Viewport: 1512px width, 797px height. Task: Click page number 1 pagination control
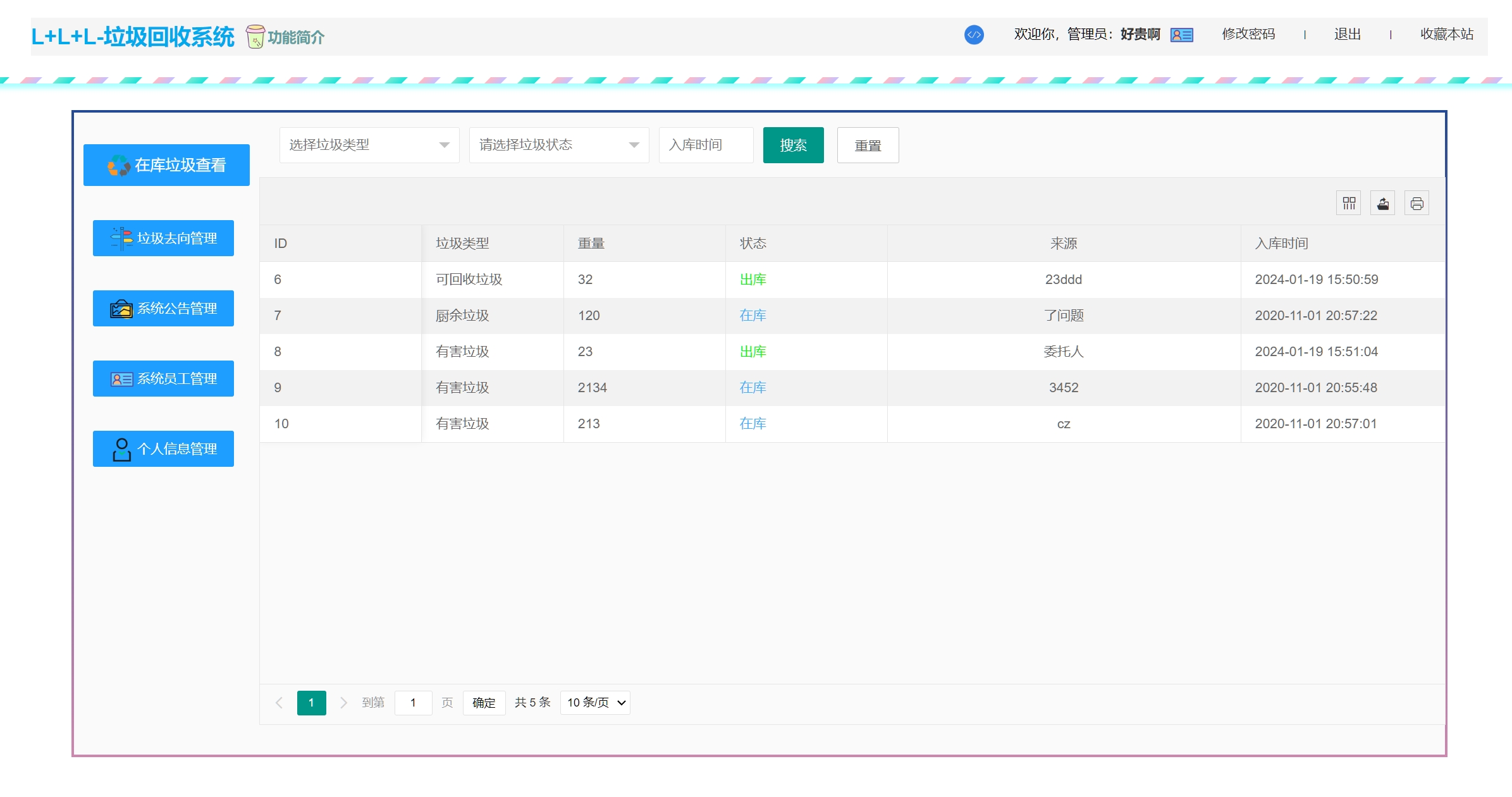click(311, 702)
